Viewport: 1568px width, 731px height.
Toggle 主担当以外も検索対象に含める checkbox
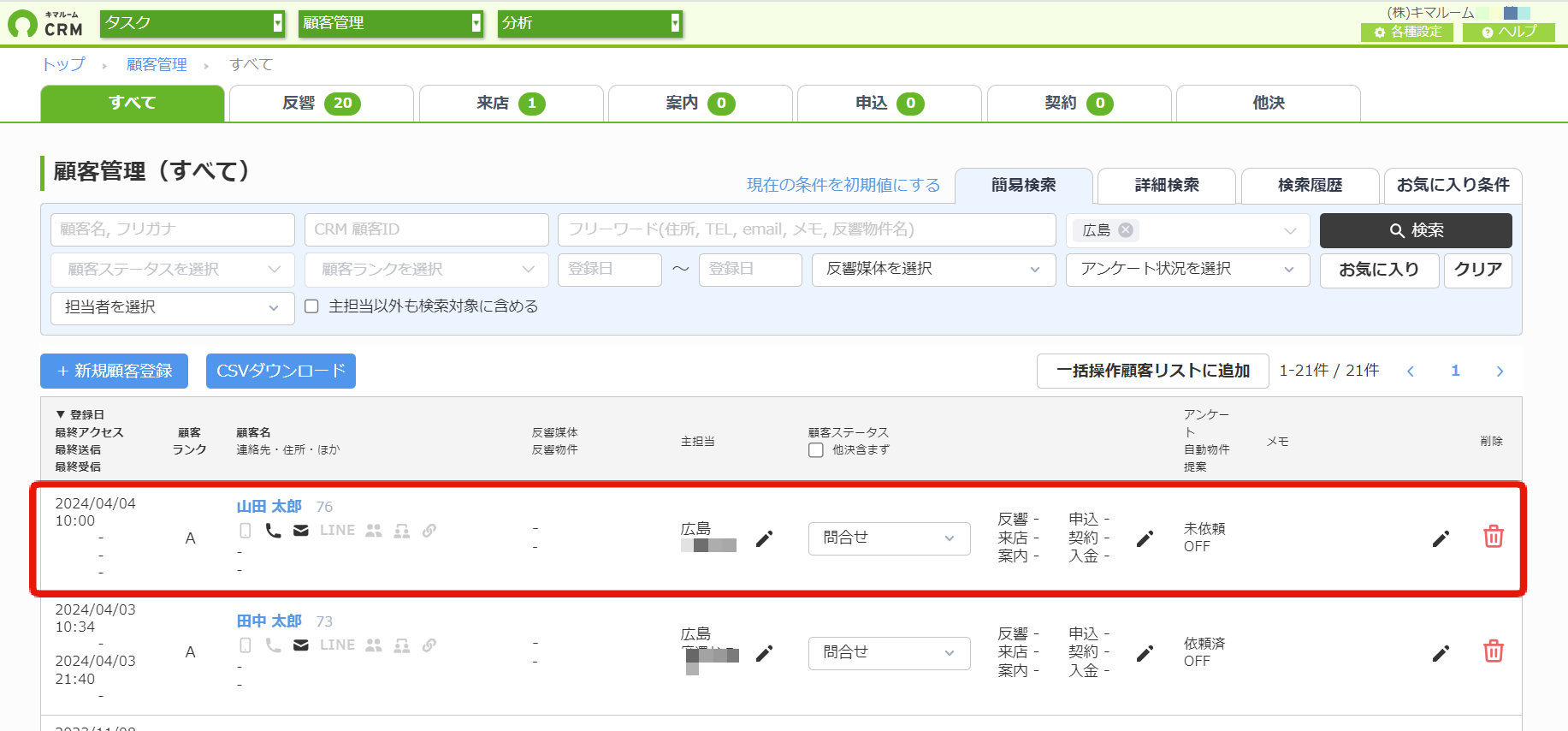coord(312,306)
